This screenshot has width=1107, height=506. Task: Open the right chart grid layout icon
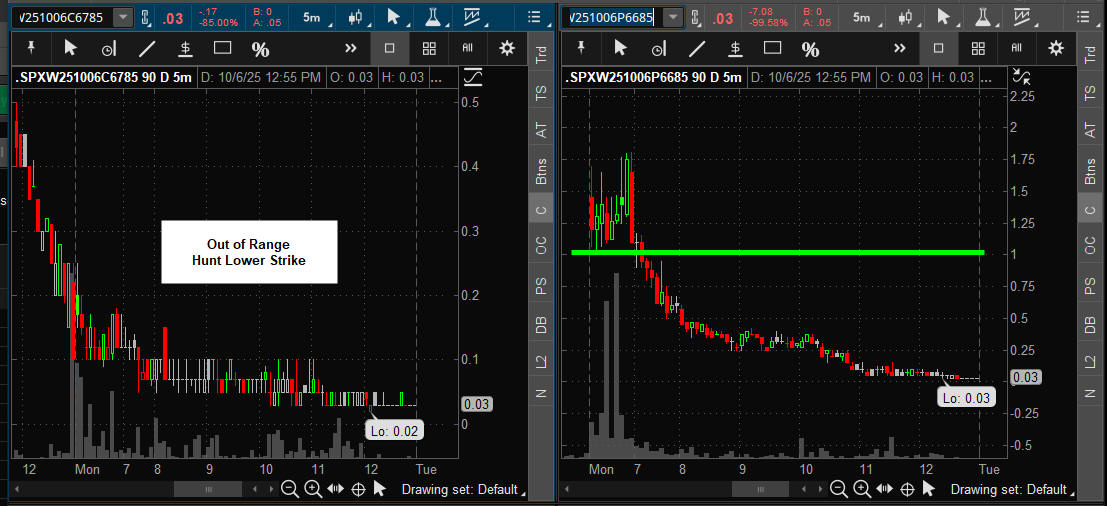(978, 48)
